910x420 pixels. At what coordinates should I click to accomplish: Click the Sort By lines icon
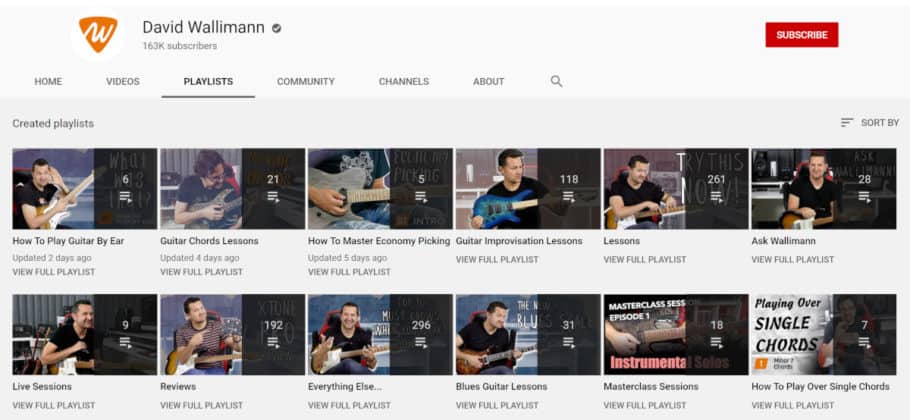(x=847, y=123)
